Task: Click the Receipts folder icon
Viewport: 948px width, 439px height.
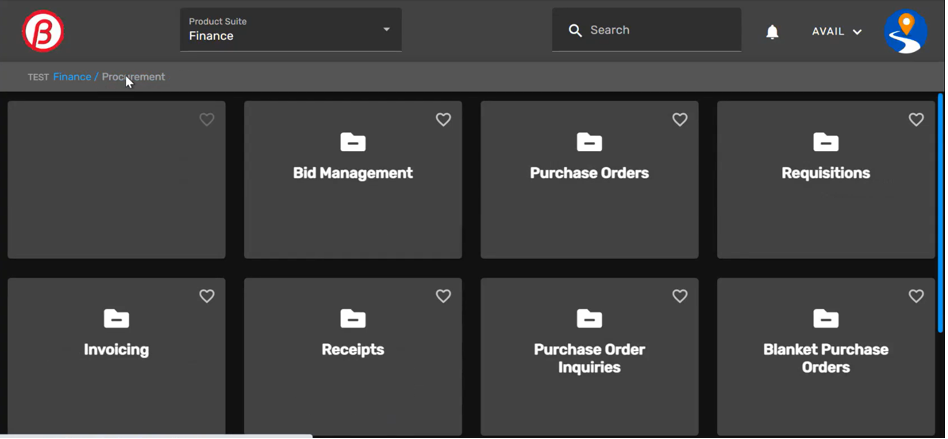Action: 353,319
